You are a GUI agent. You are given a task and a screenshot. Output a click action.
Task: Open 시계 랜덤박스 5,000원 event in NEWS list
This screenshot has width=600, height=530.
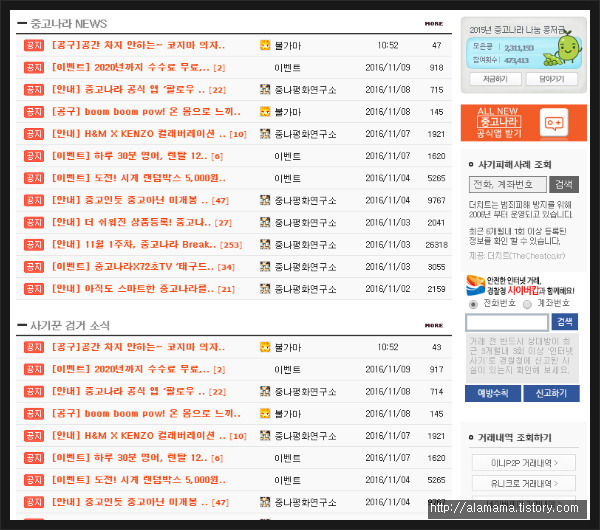[139, 178]
